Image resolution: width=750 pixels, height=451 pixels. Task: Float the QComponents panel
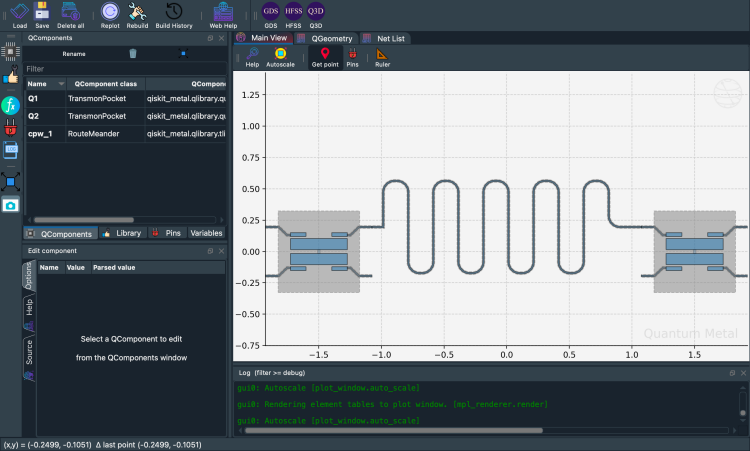click(210, 38)
